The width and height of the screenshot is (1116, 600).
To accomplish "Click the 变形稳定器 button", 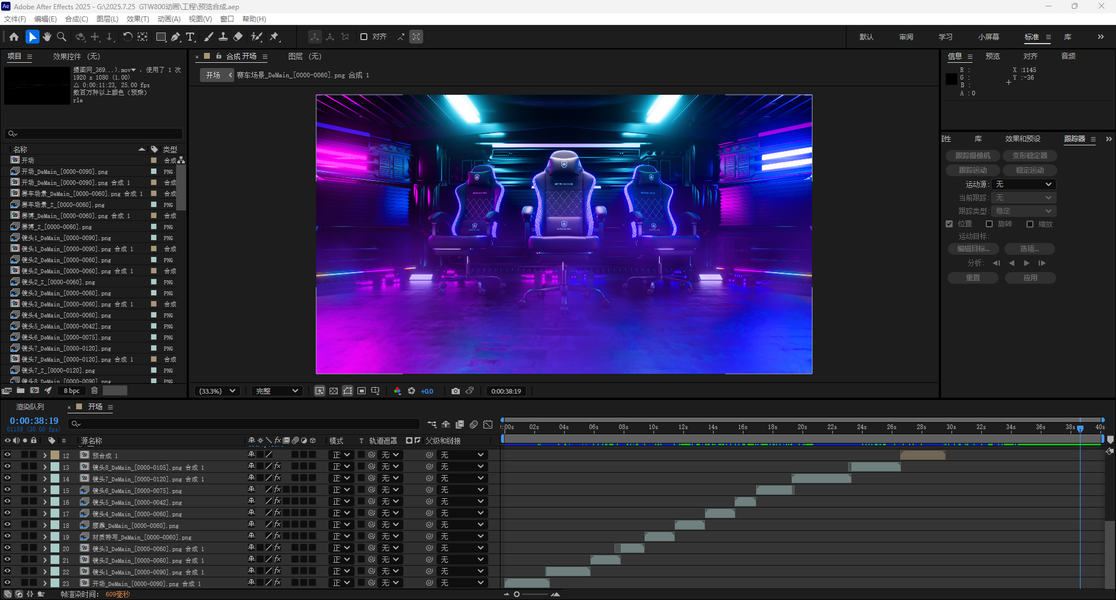I will 1030,155.
